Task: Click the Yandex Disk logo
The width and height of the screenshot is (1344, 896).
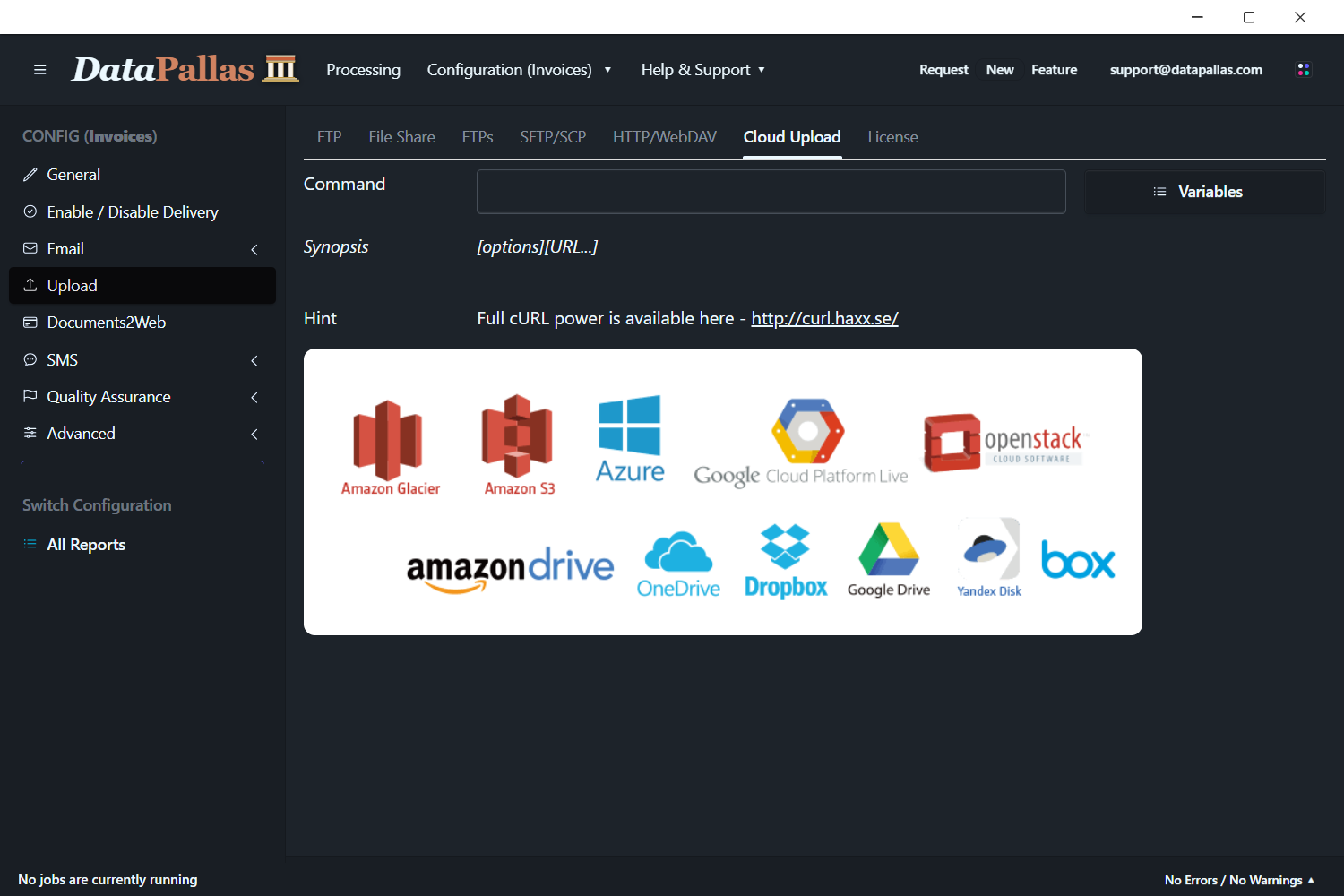Action: click(989, 558)
